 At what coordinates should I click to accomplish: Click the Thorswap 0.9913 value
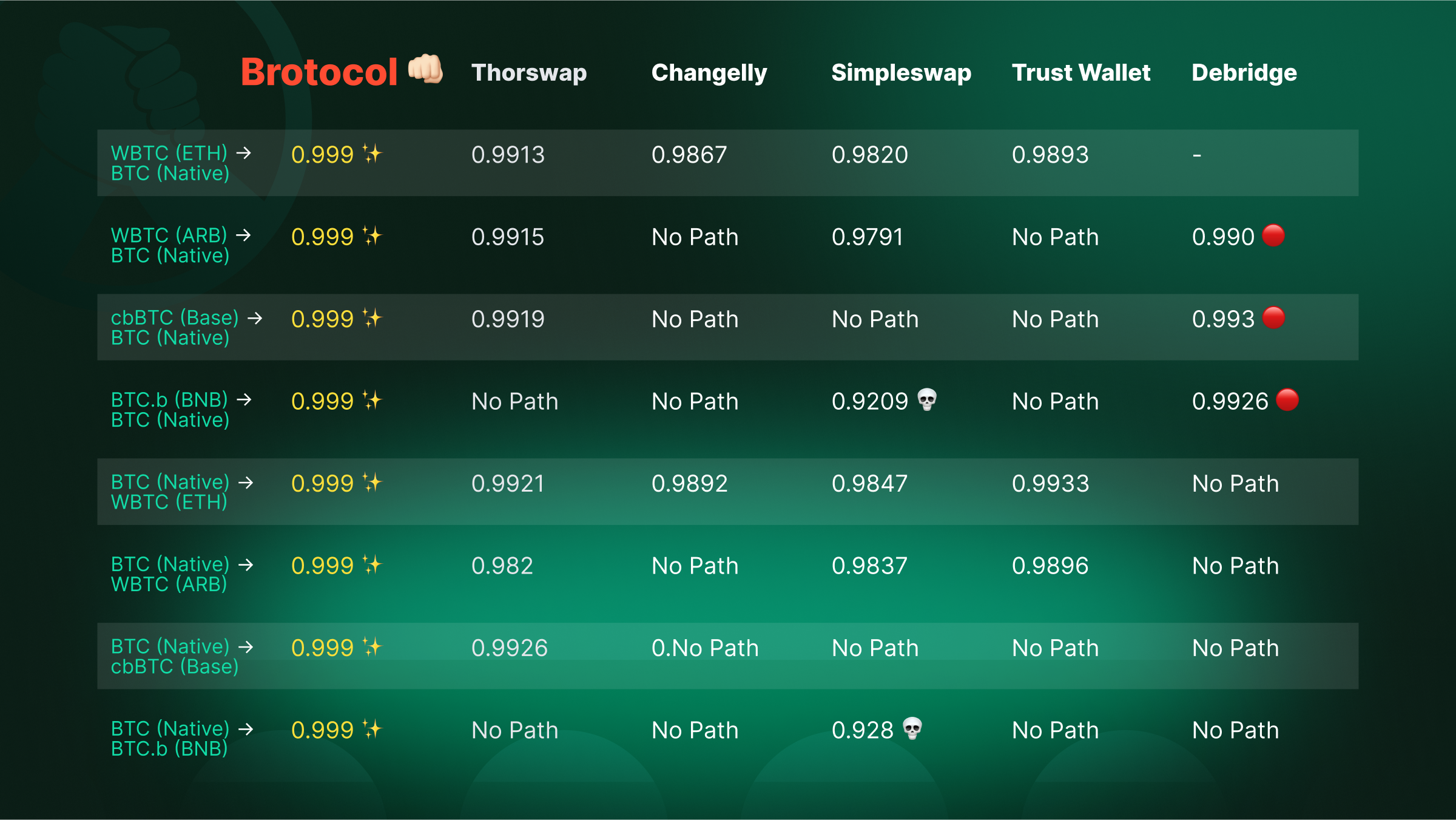508,155
